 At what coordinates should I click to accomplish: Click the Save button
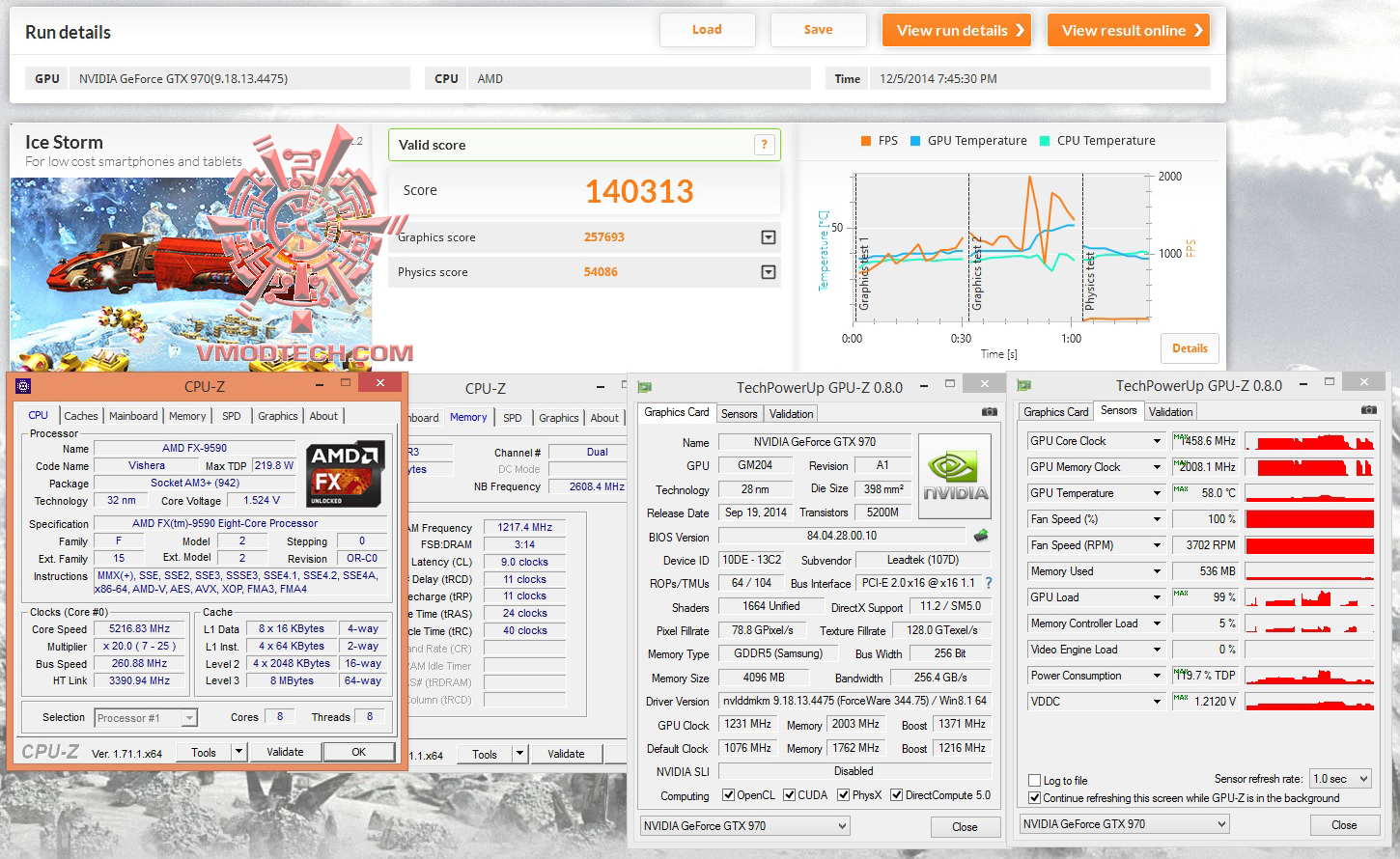[x=819, y=30]
